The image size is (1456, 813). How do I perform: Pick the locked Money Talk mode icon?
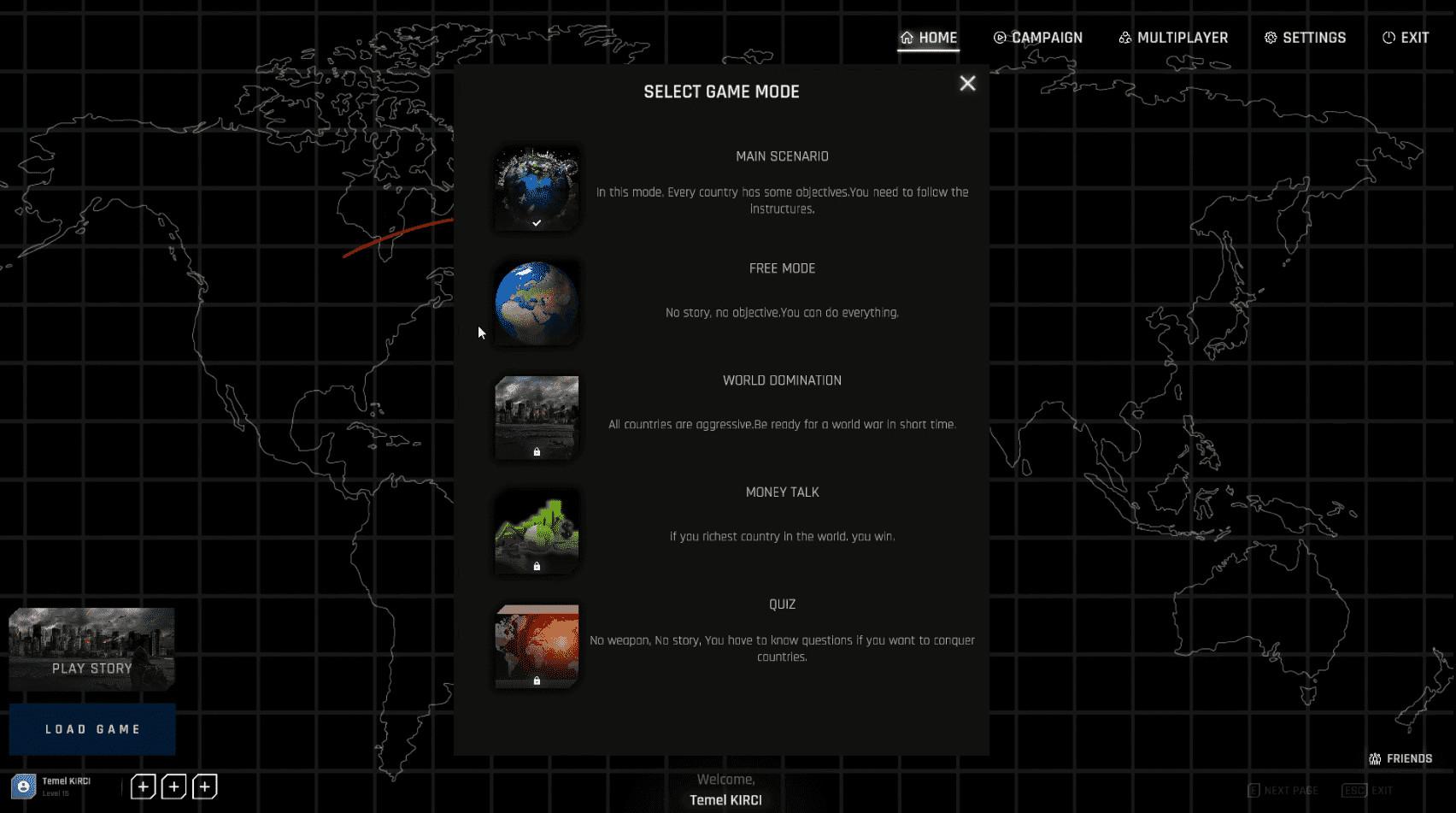click(x=536, y=531)
